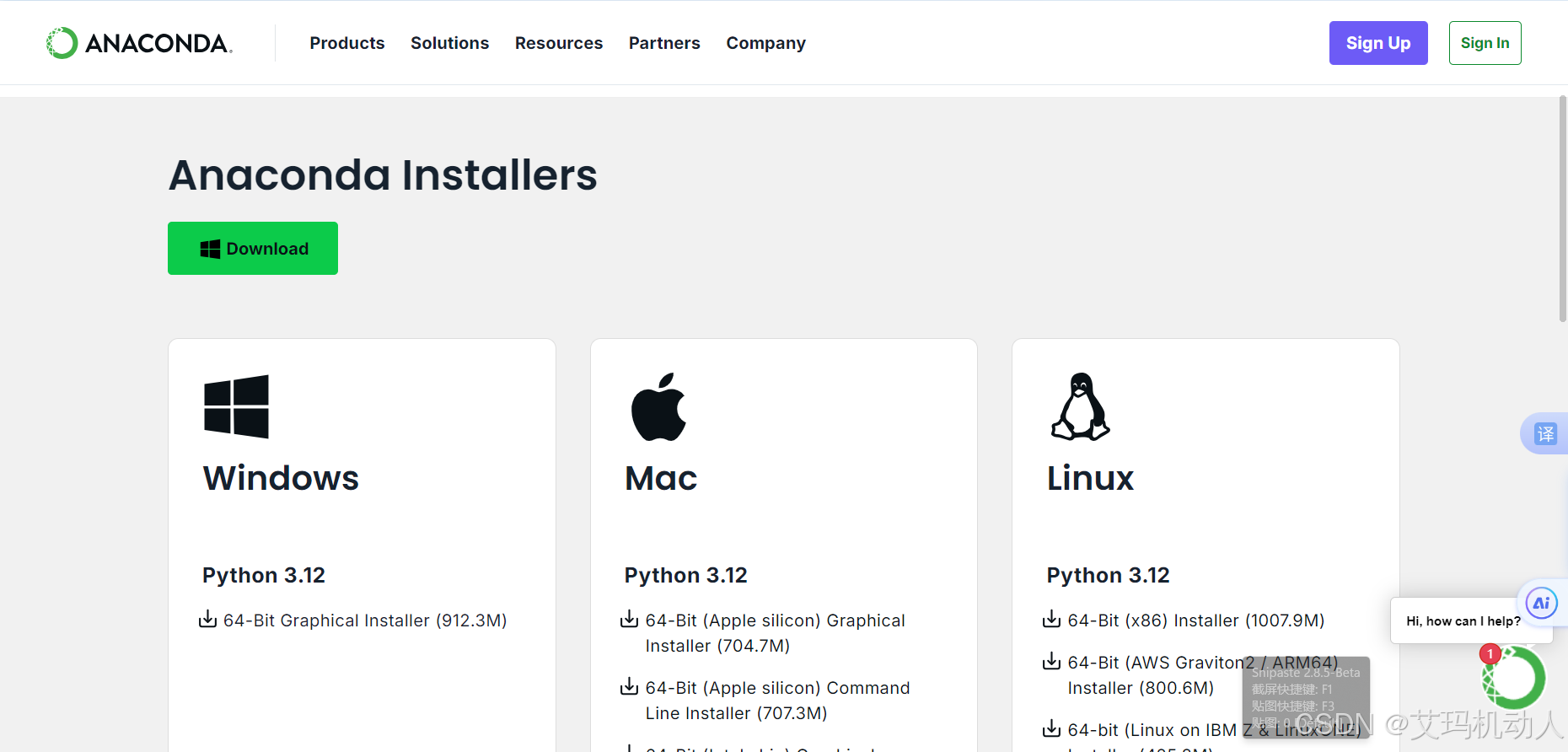The image size is (1568, 752).
Task: Click the green Download button
Action: [253, 248]
